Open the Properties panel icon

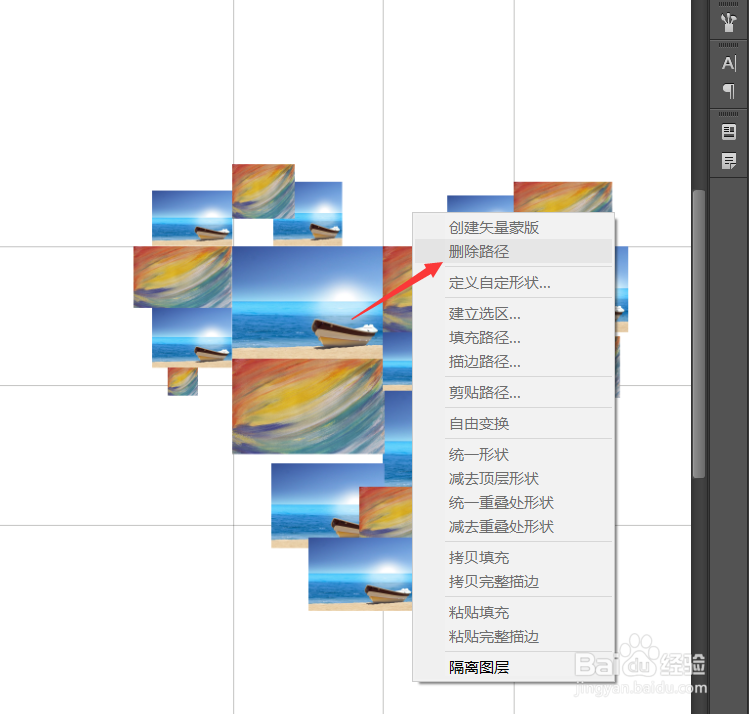point(728,132)
